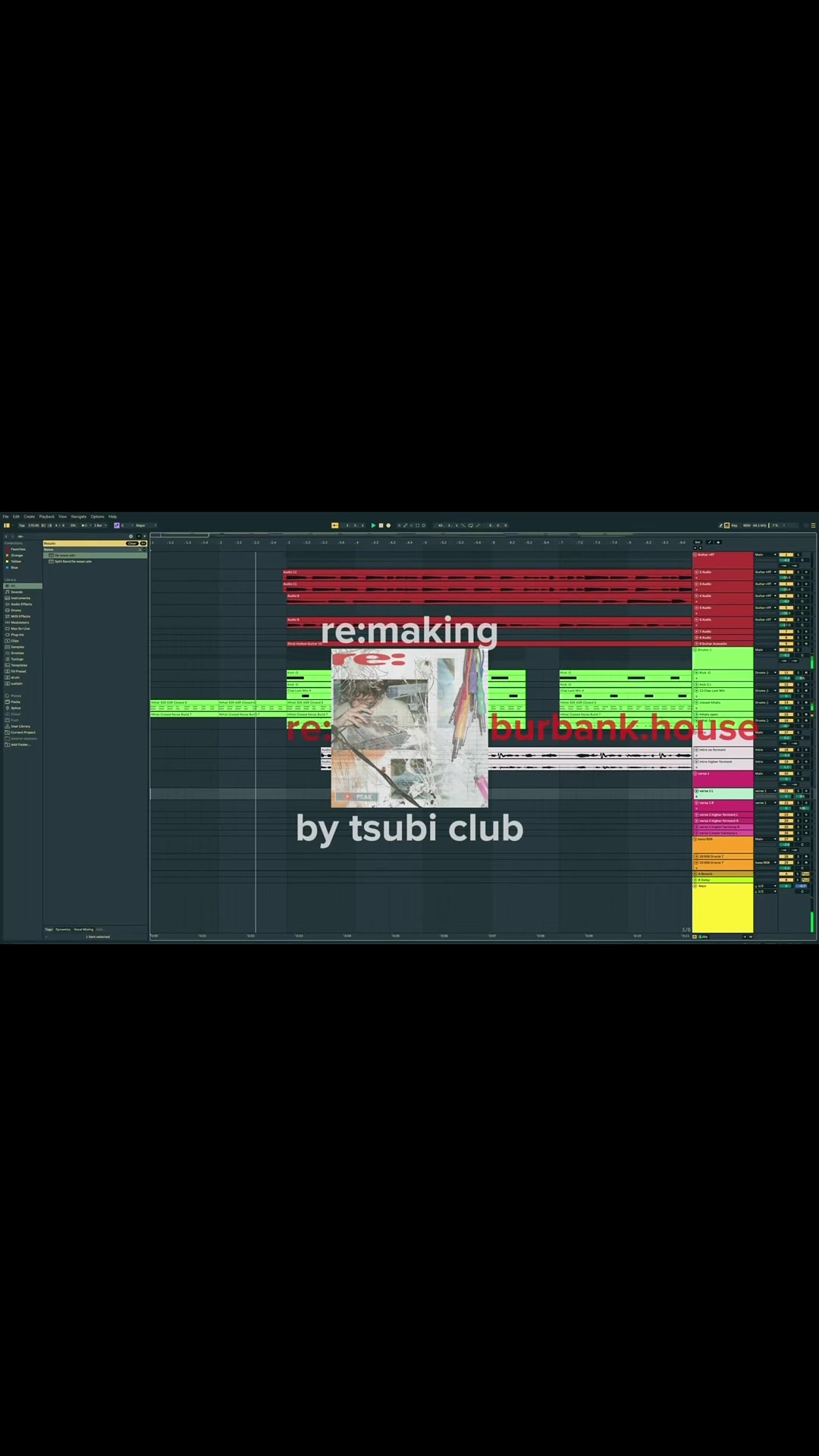Select Instruments in the library sidebar
Viewport: 819px width, 1456px height.
(20, 598)
